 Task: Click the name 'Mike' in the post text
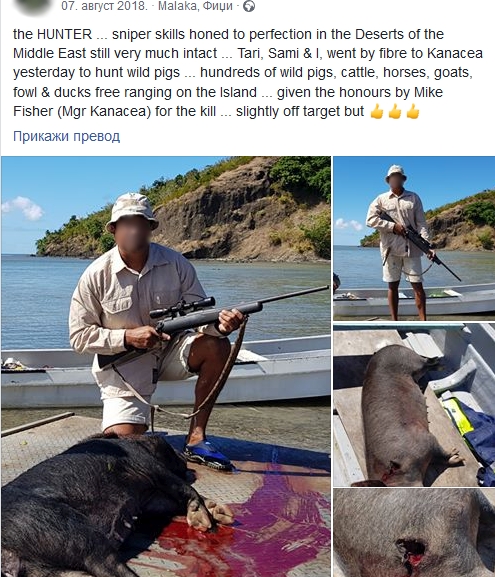pos(428,92)
